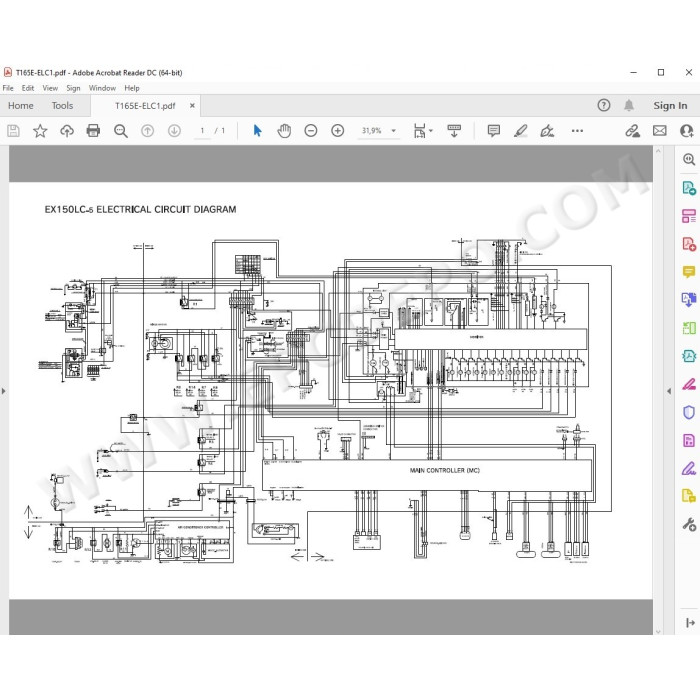Viewport: 700px width, 700px height.
Task: Select the arrow selection tool
Action: [257, 131]
